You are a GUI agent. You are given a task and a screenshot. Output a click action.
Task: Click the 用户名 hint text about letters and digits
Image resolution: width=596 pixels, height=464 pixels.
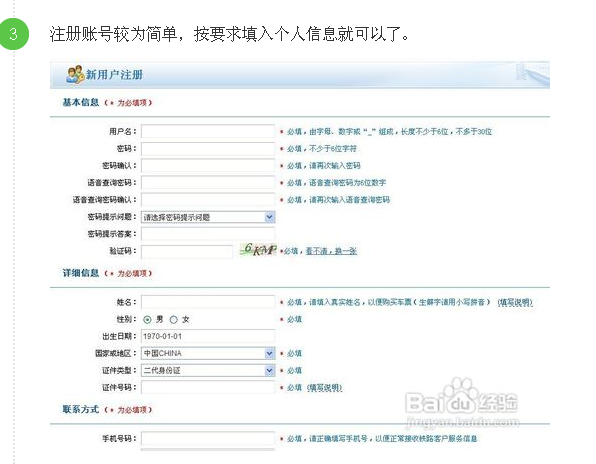[389, 131]
